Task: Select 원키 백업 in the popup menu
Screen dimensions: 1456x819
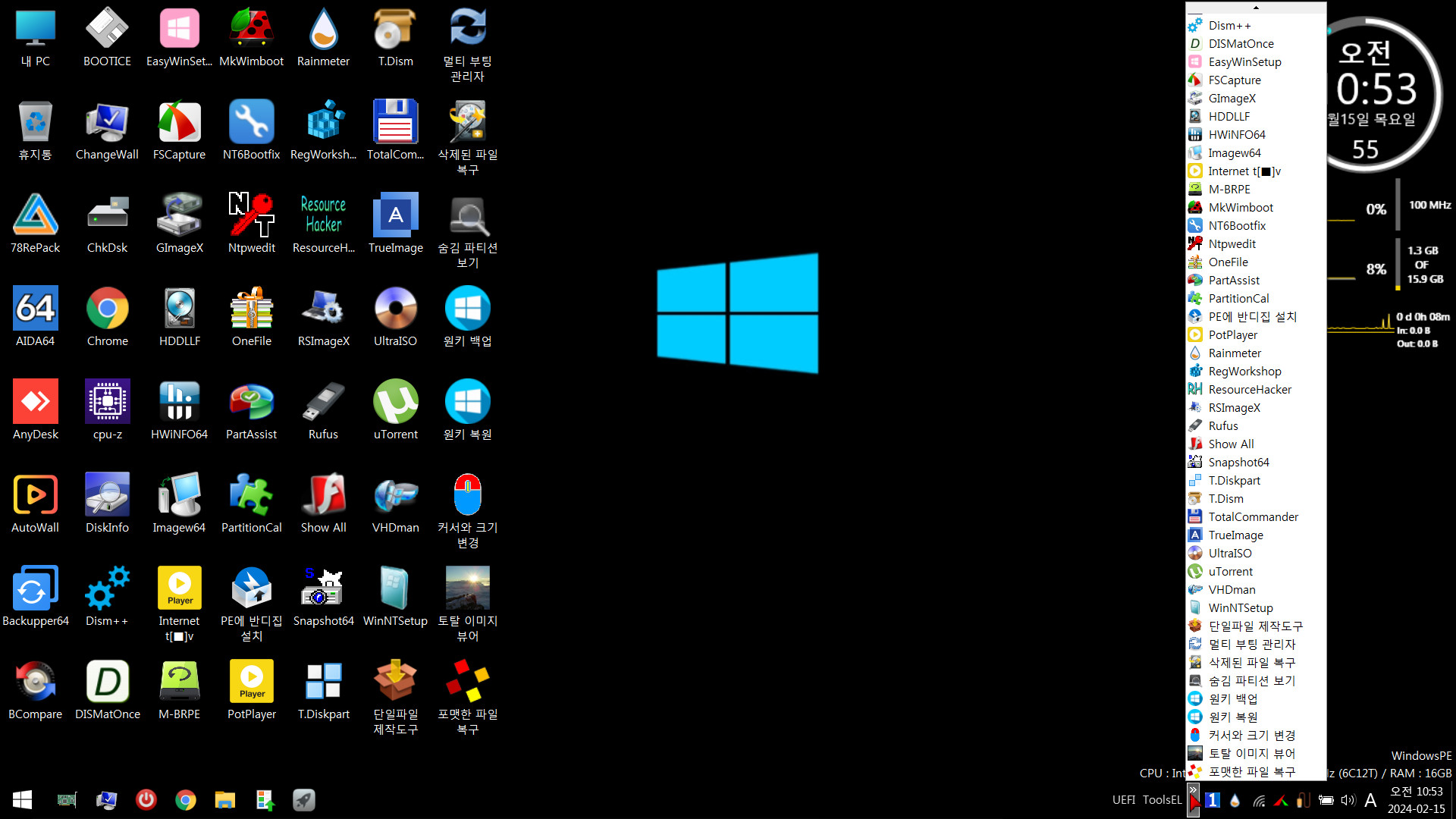Action: 1256,698
